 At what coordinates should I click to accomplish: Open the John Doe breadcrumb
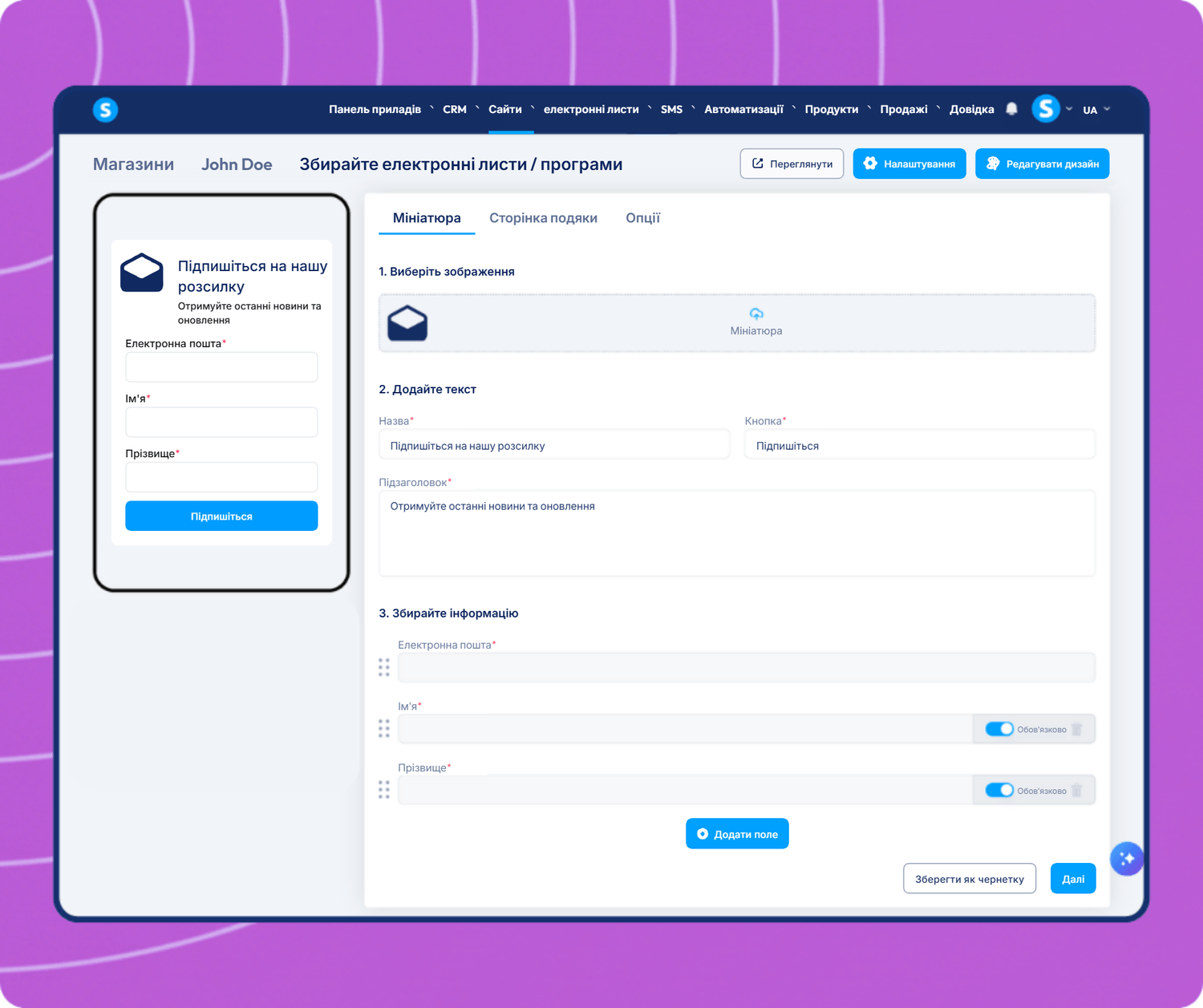(x=237, y=164)
